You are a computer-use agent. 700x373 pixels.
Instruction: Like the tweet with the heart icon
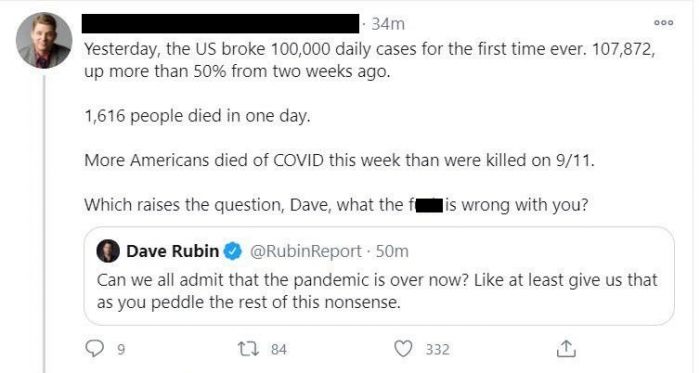403,349
